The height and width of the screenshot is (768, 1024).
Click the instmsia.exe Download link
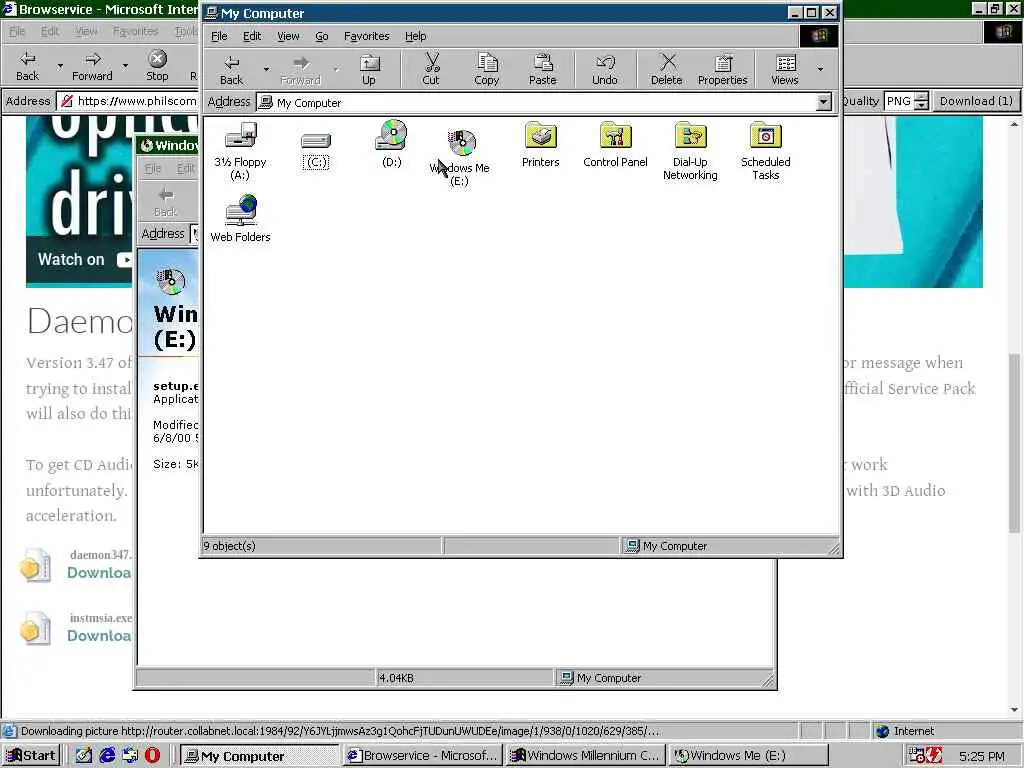(x=99, y=635)
